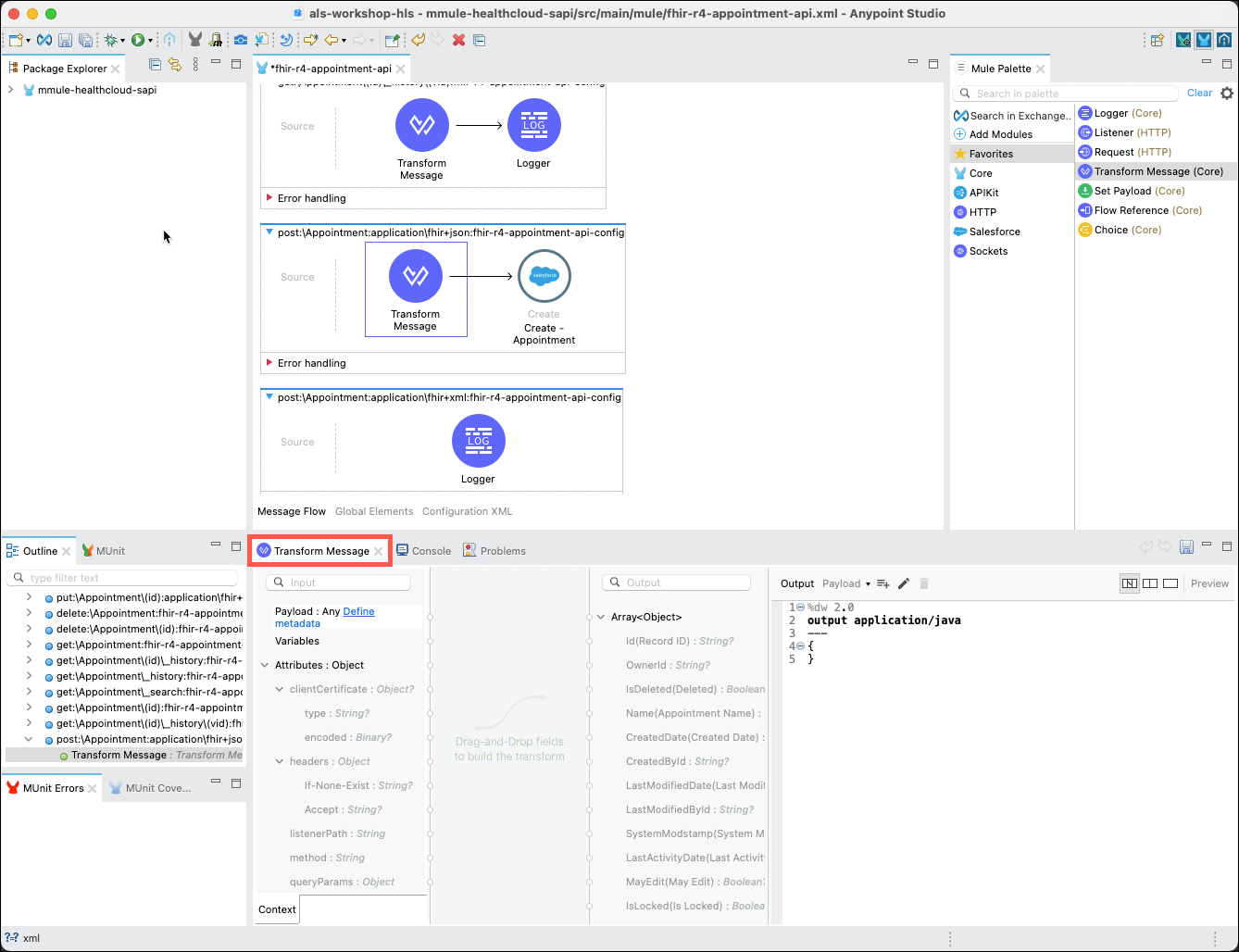The height and width of the screenshot is (952, 1239).
Task: Click the Logger component in the top flow
Action: click(x=533, y=134)
